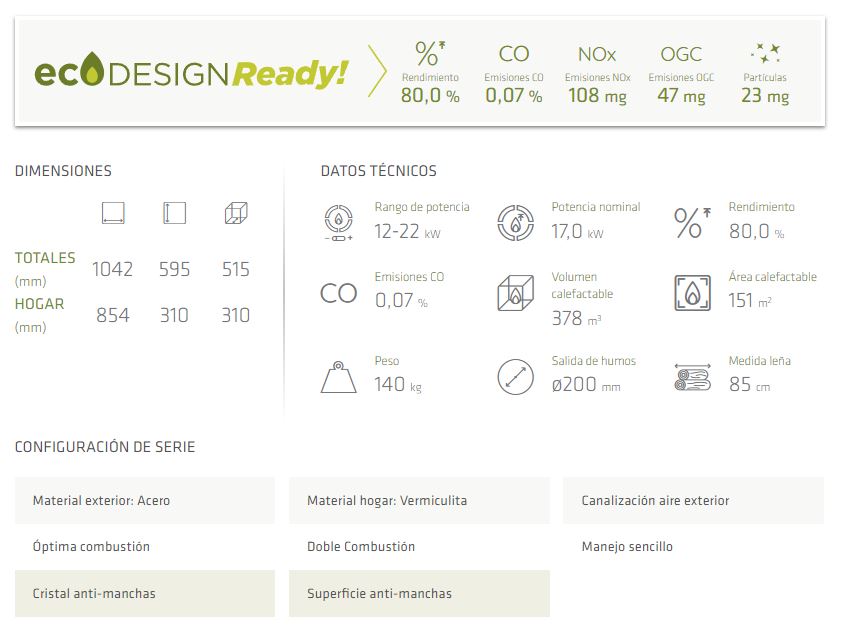Click the banner Rendimiento value 80,0 %
This screenshot has width=847, height=627.
click(x=430, y=96)
